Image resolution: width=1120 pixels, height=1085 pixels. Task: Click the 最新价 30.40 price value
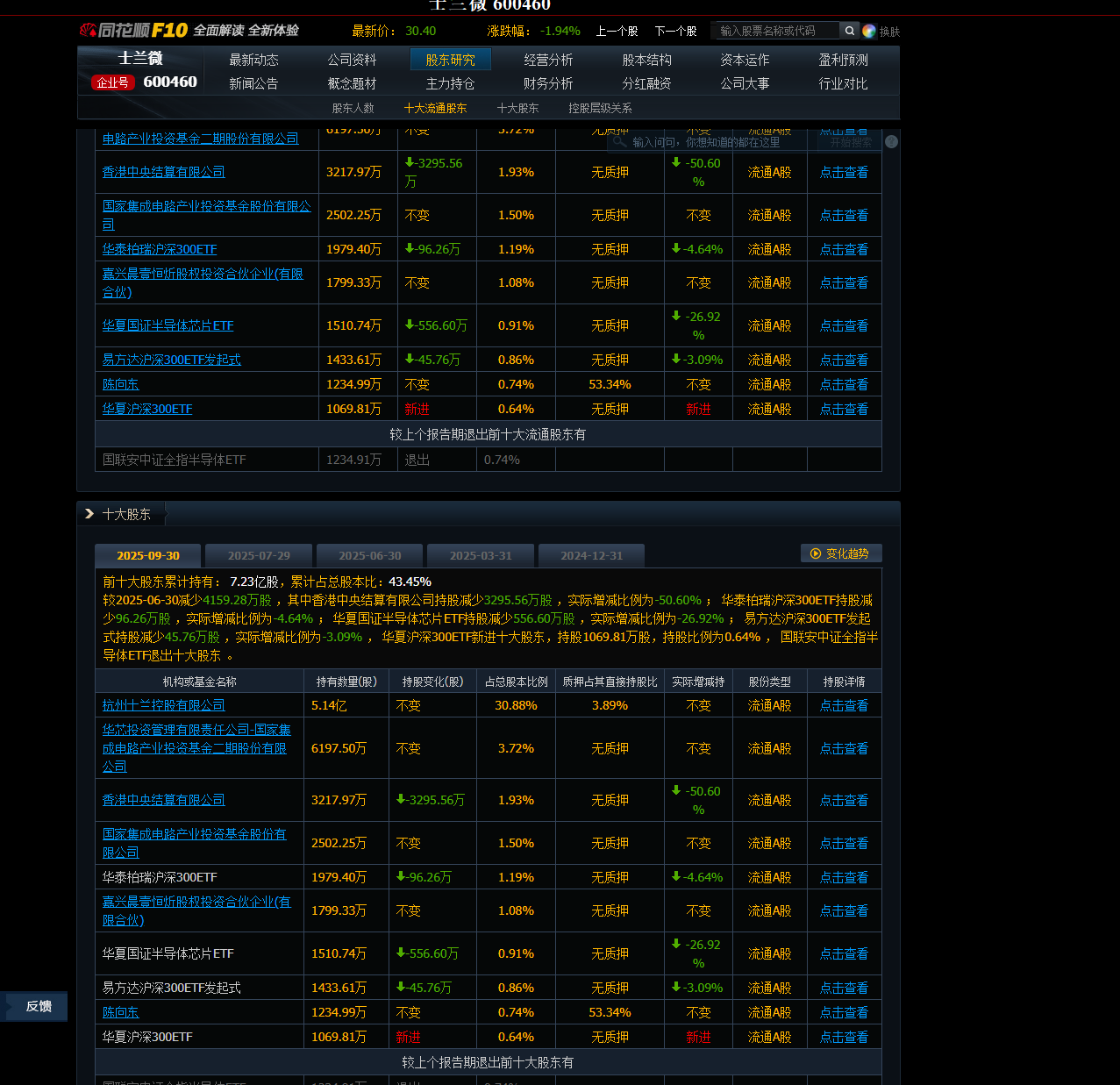click(x=420, y=31)
